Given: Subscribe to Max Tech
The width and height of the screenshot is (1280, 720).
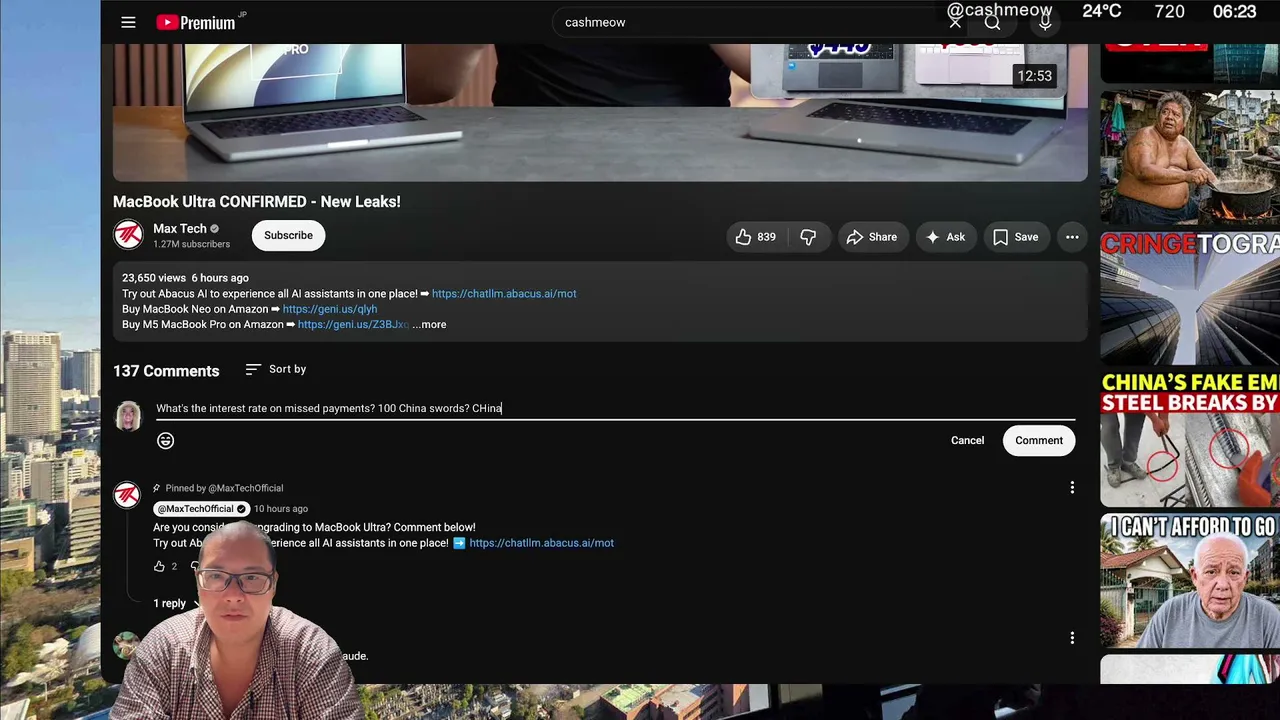Looking at the screenshot, I should [x=288, y=235].
